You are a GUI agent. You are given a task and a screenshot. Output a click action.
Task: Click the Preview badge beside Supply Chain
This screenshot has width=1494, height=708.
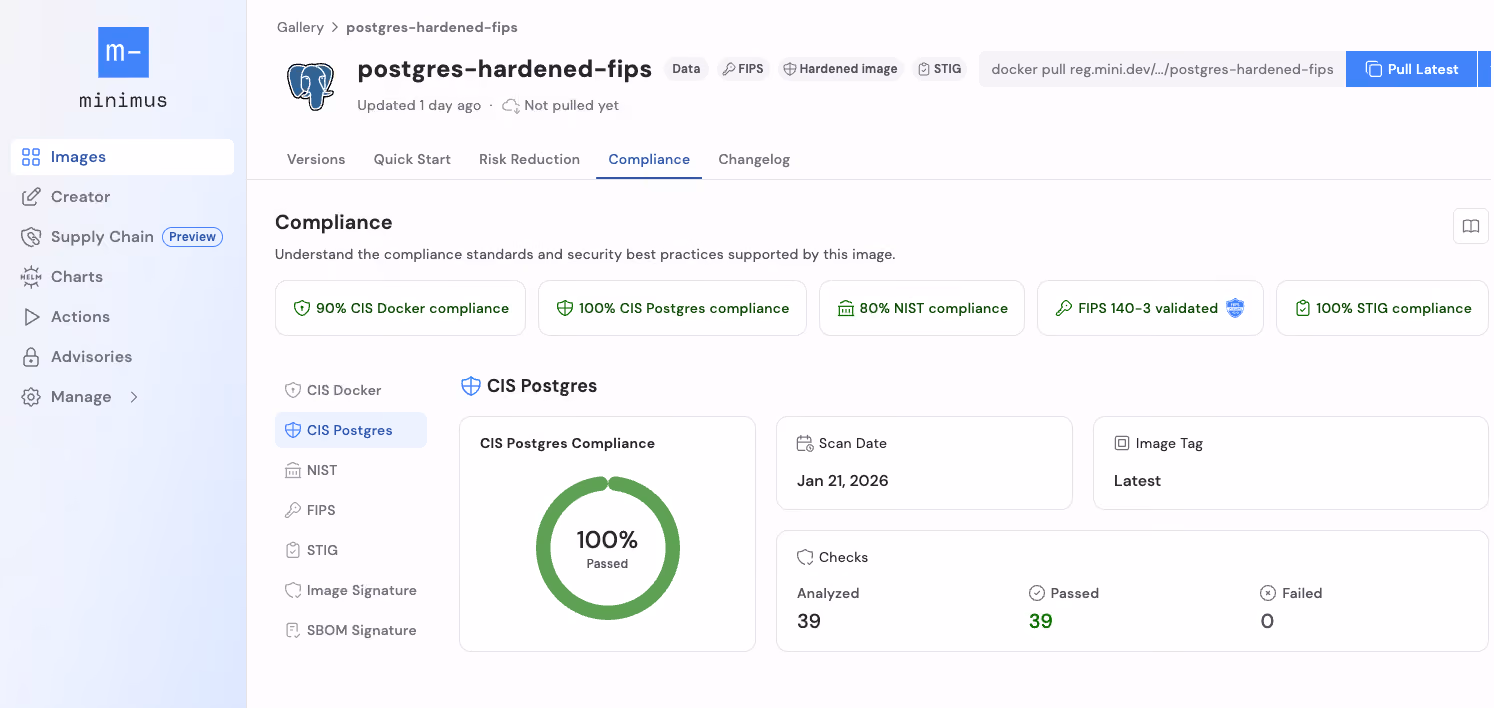click(192, 237)
